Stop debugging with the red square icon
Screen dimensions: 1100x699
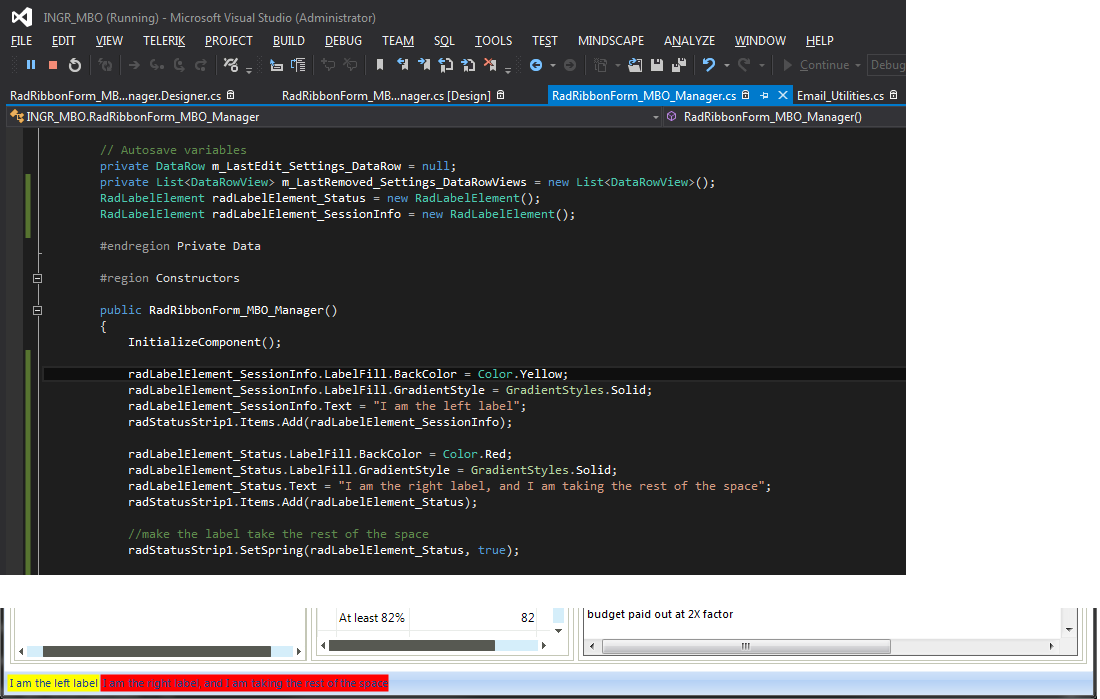[53, 65]
